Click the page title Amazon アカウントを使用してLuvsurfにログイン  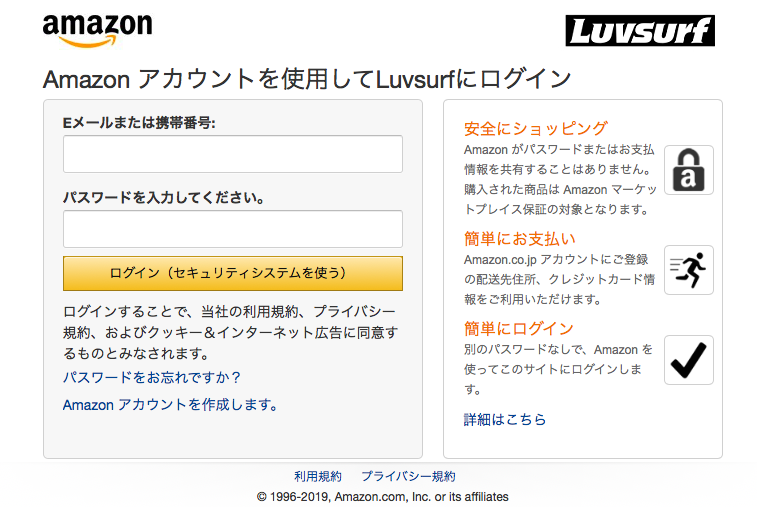coord(307,79)
